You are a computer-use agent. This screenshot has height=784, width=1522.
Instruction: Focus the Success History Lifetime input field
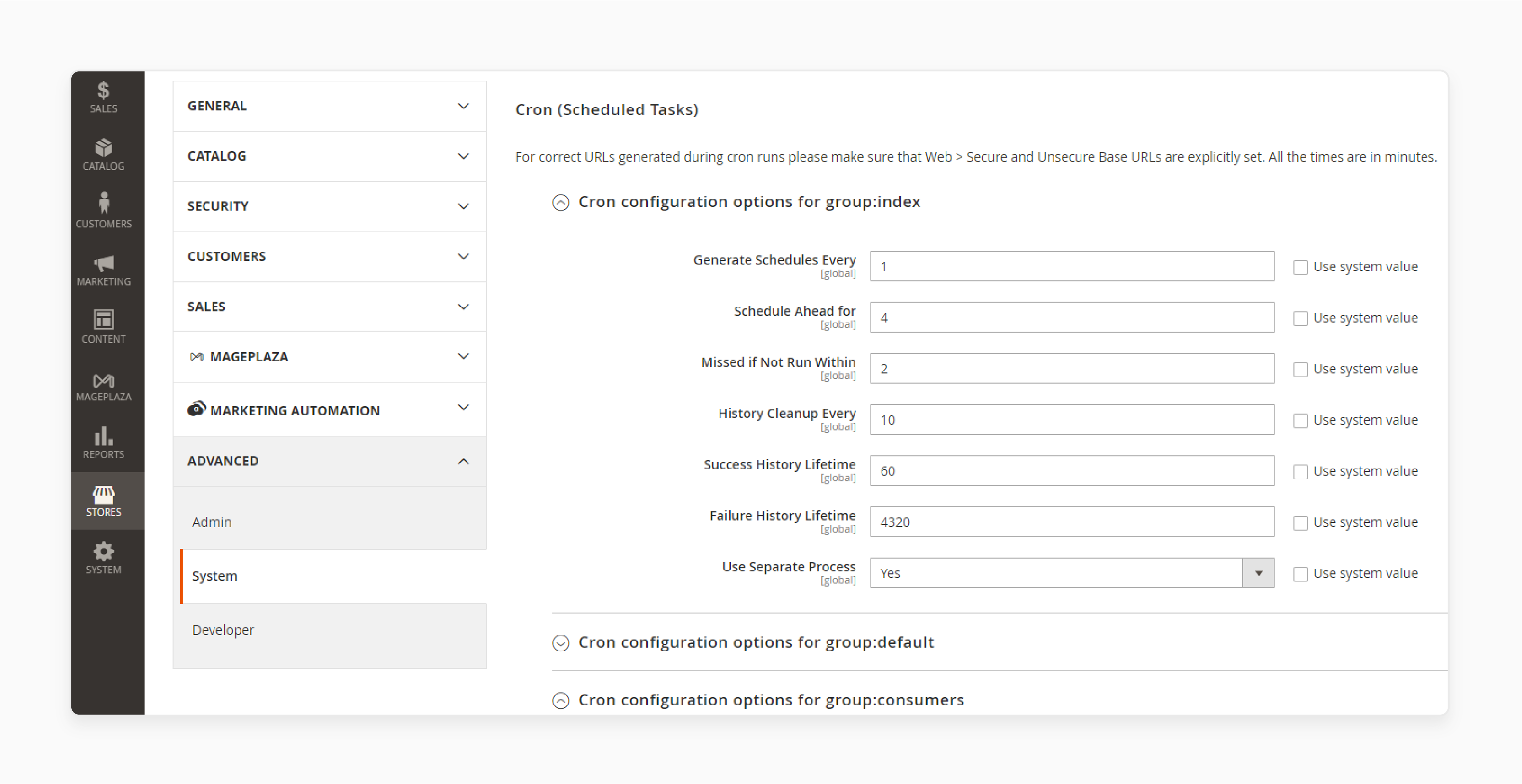[1072, 471]
